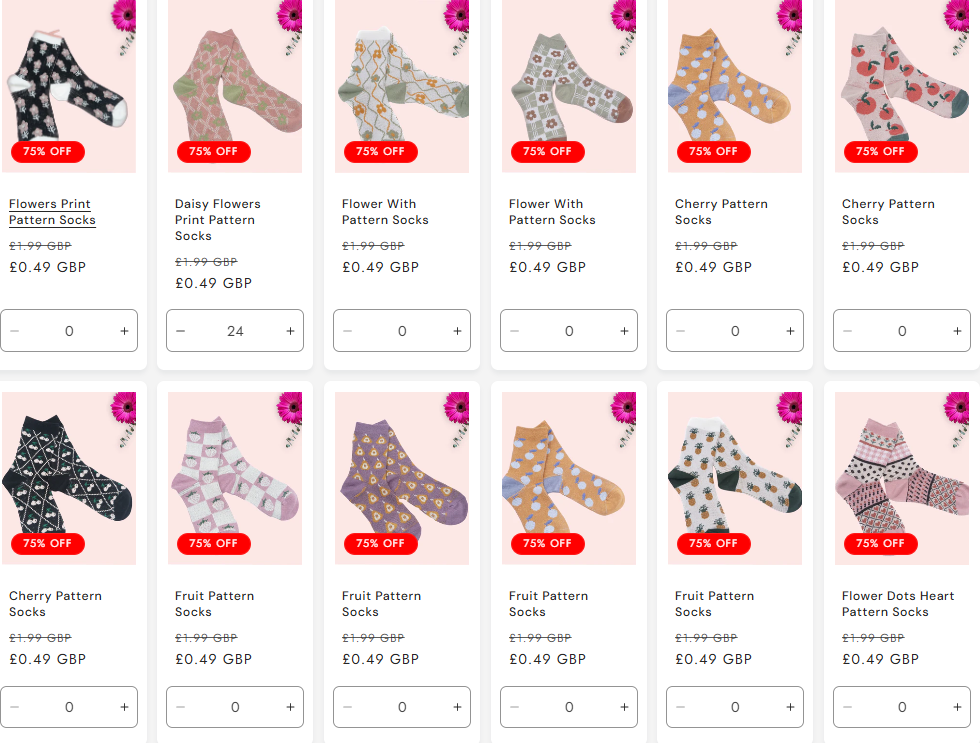
Task: Open Daisy Flowers Print Pattern Socks title
Action: [216, 220]
